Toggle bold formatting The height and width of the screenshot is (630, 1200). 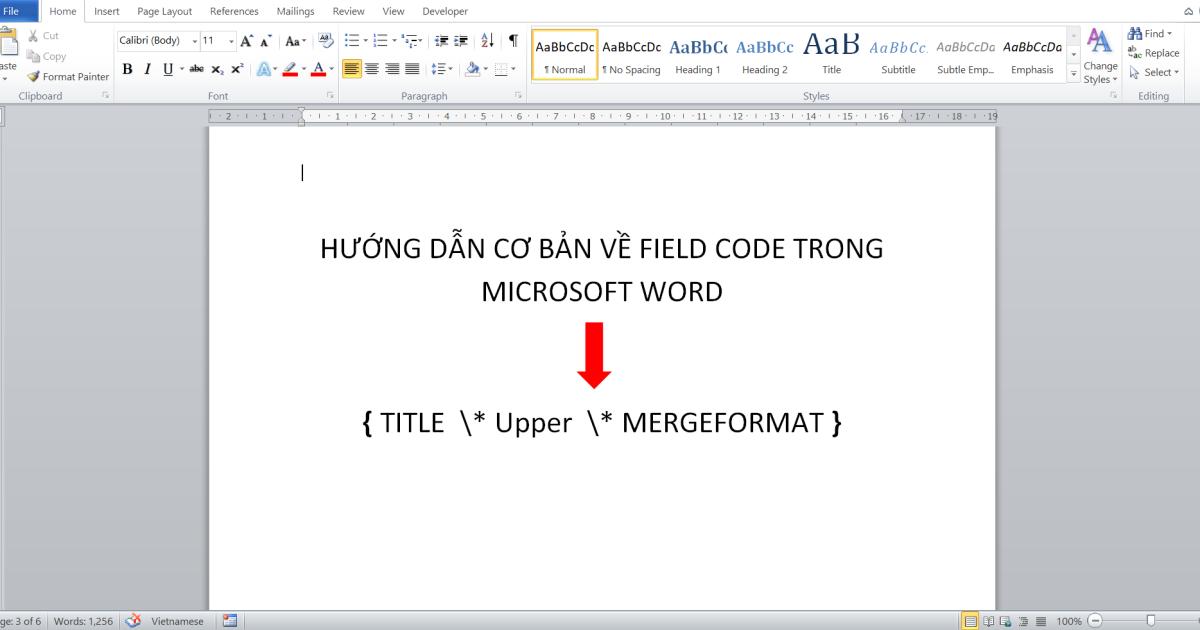pyautogui.click(x=128, y=69)
